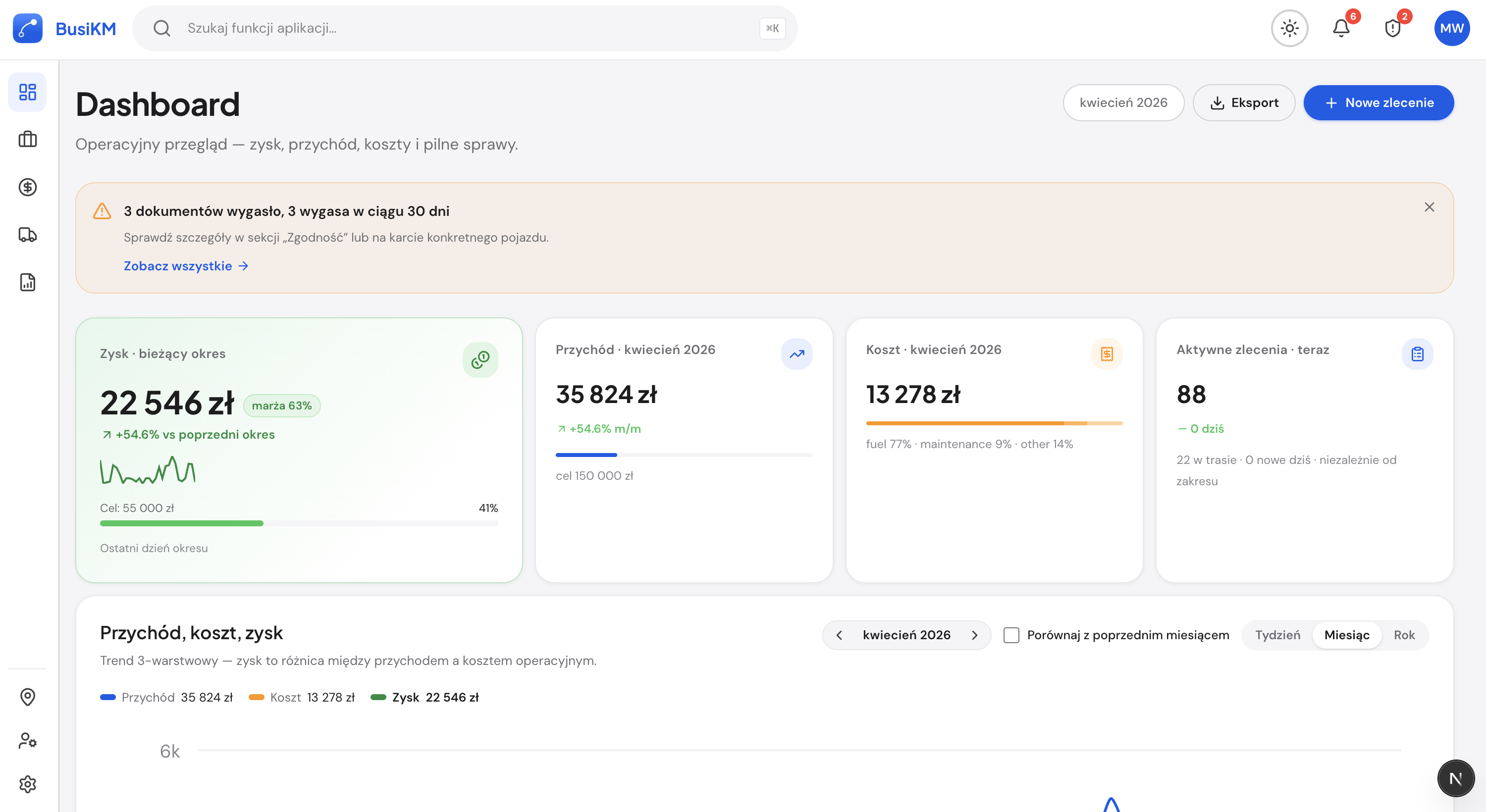Toggle Koszt legend orange swatch
This screenshot has height=812, width=1486.
tap(256, 697)
